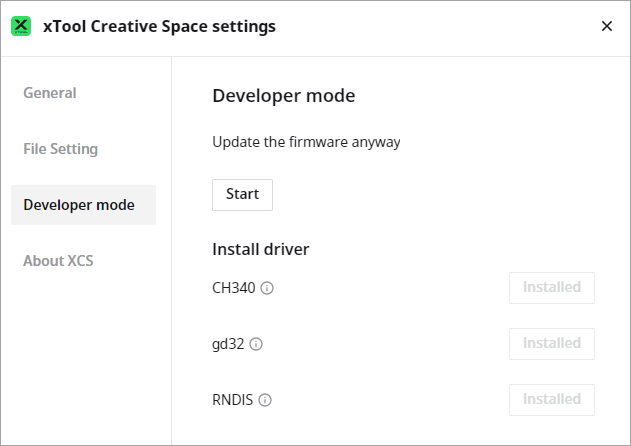
Task: Open the gd32 driver info tooltip icon
Action: pyautogui.click(x=256, y=344)
